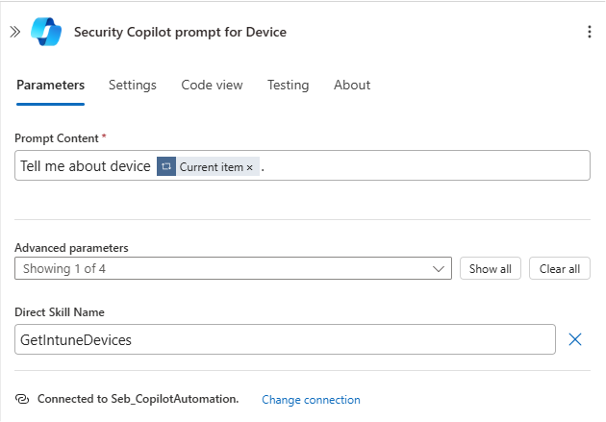Switch to the Parameters tab
The image size is (606, 422).
50,85
